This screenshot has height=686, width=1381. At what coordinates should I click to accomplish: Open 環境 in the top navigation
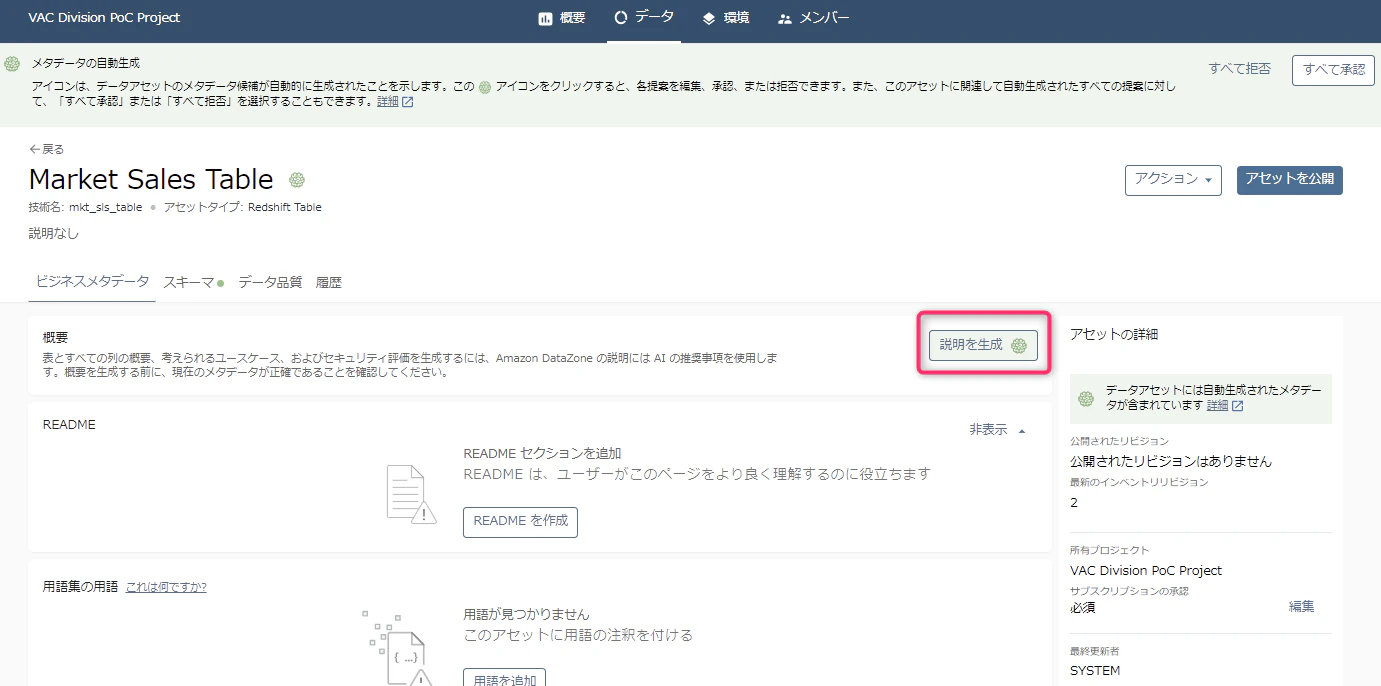pyautogui.click(x=726, y=18)
